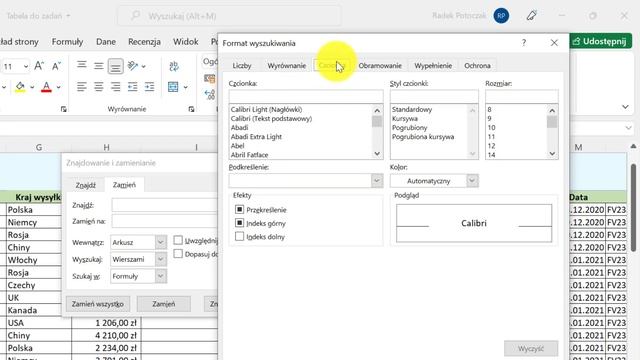Open the Wyszukaj Wierszami dropdown
The image size is (640, 360).
(161, 259)
